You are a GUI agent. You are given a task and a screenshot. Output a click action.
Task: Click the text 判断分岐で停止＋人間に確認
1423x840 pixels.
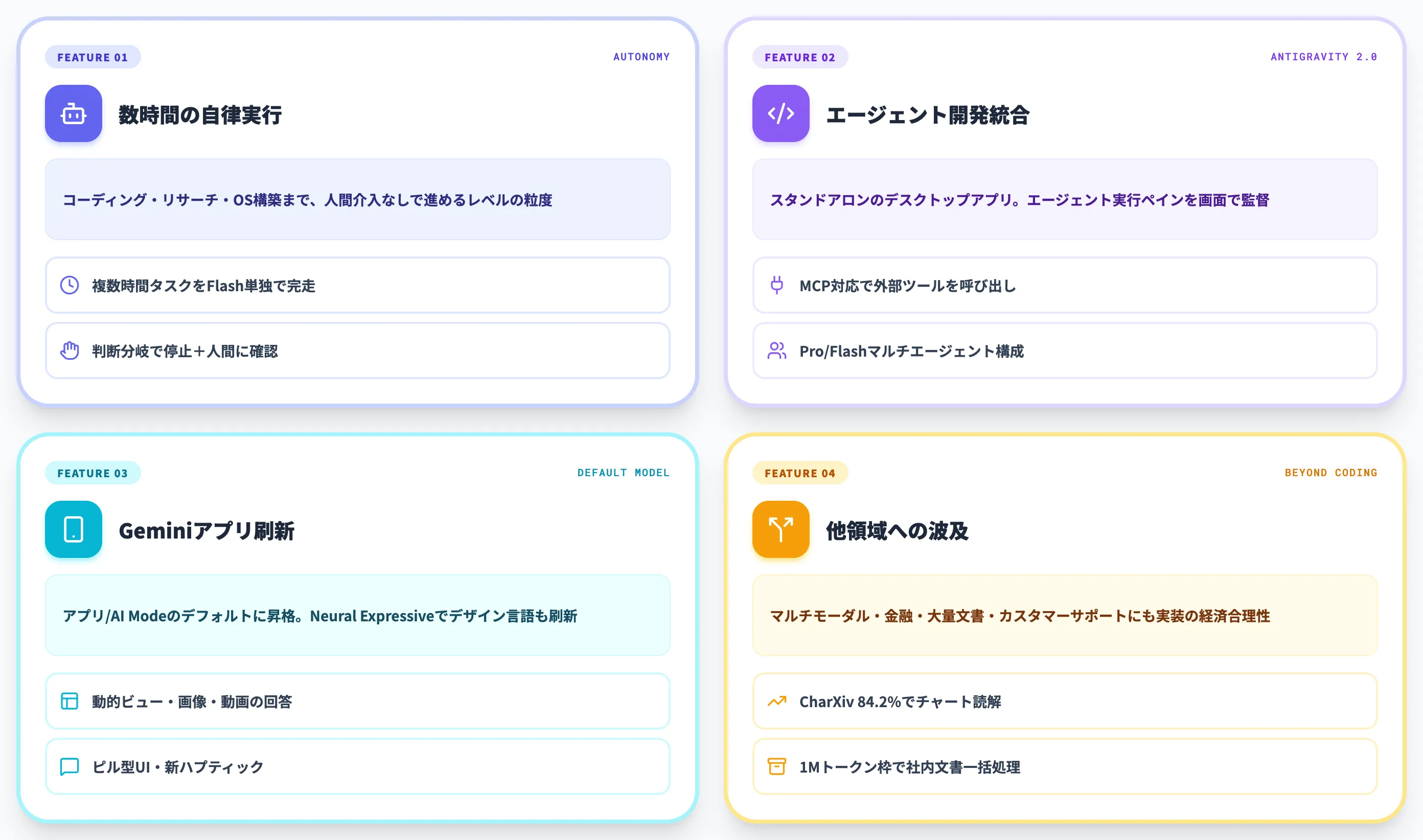click(185, 352)
